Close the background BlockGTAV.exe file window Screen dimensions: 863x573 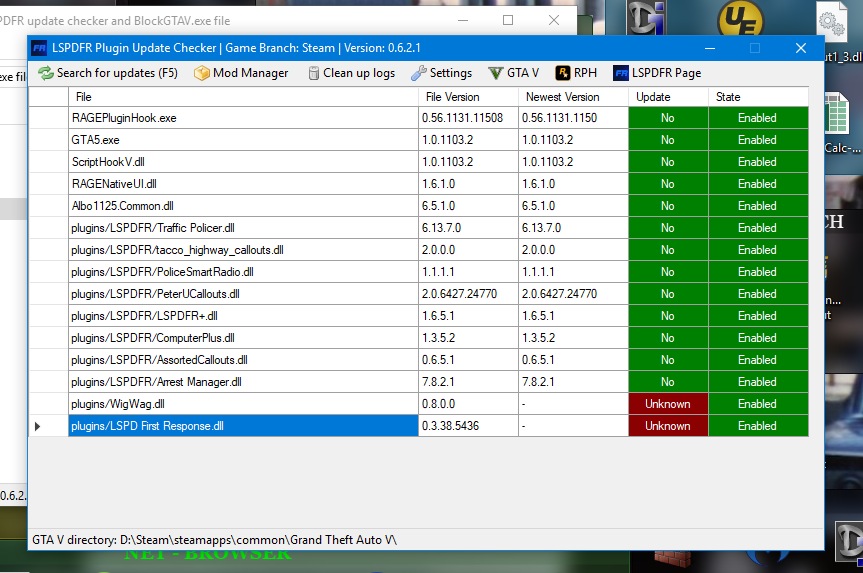[554, 20]
